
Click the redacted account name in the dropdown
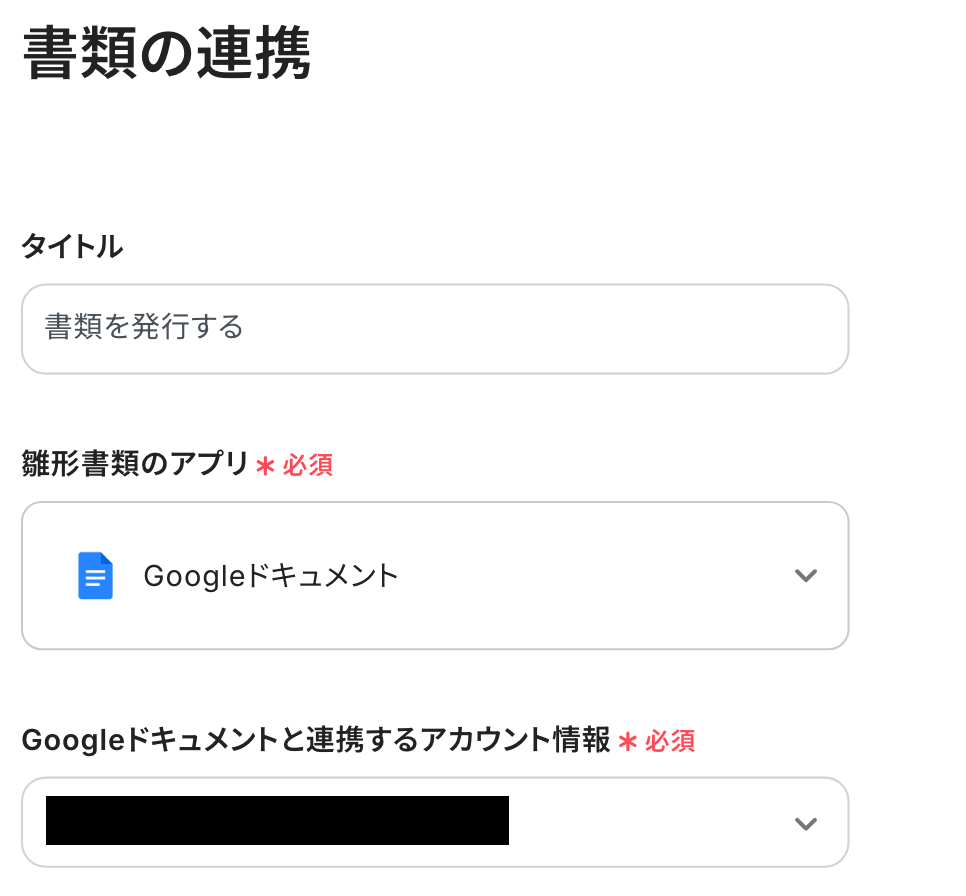tap(277, 821)
